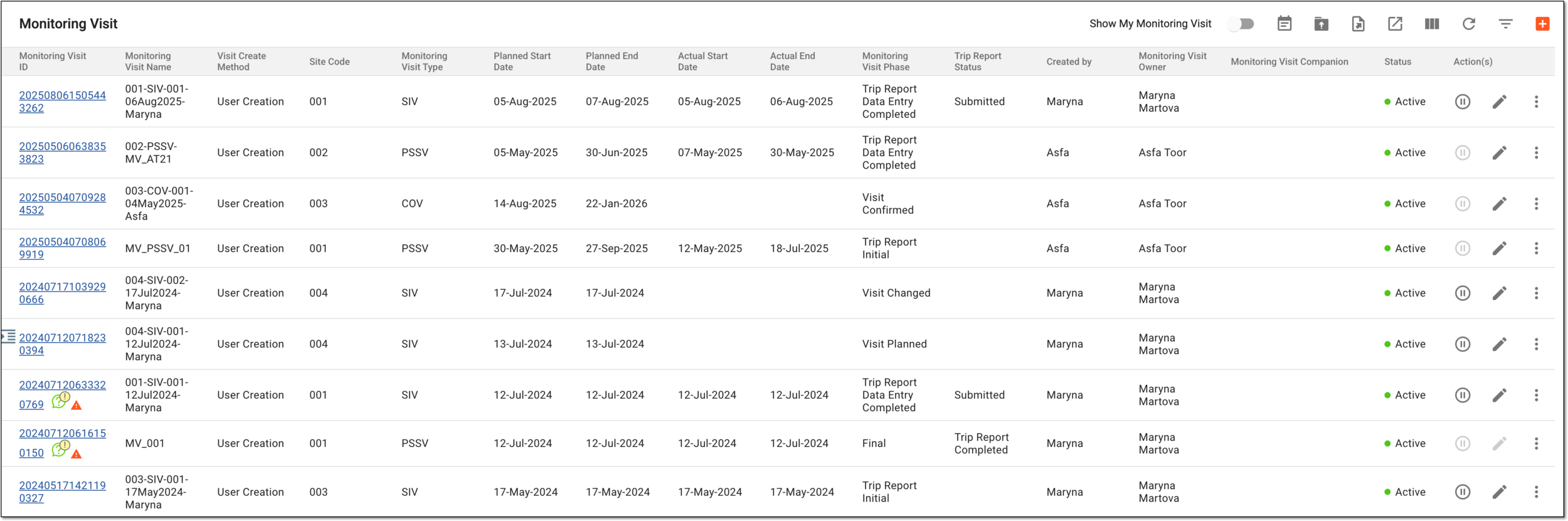Open more actions for MV_PSSV_01
This screenshot has height=521, width=1568.
tap(1537, 248)
